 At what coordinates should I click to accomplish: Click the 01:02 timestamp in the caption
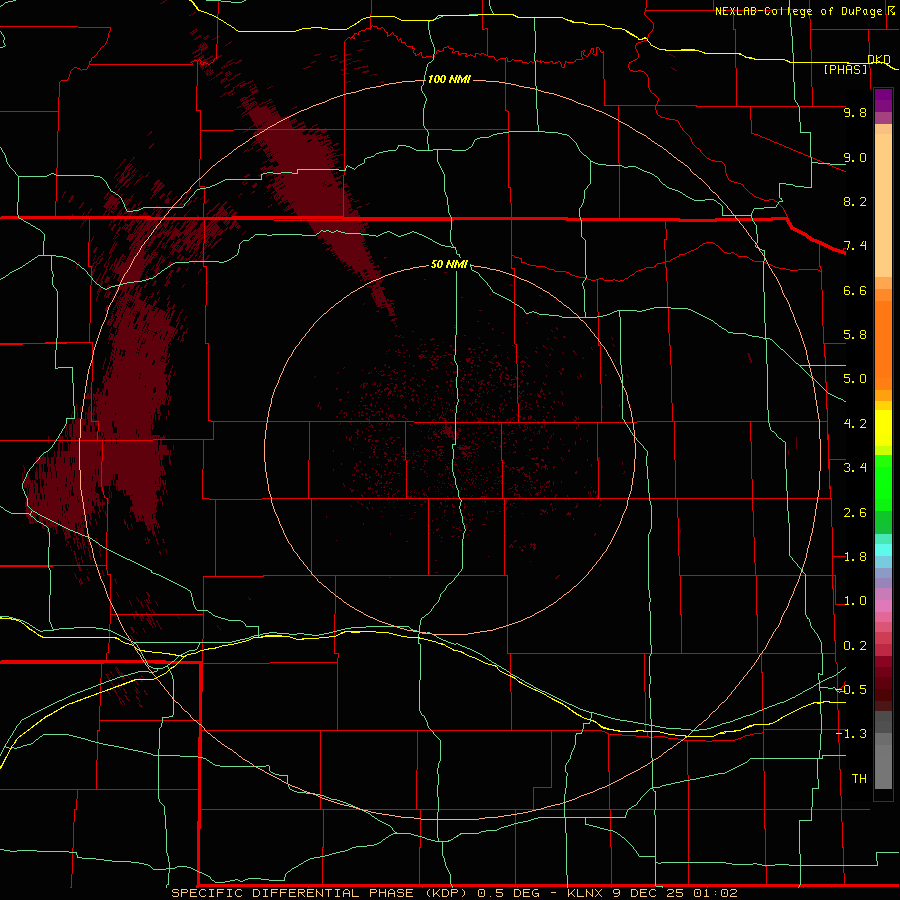(x=715, y=893)
